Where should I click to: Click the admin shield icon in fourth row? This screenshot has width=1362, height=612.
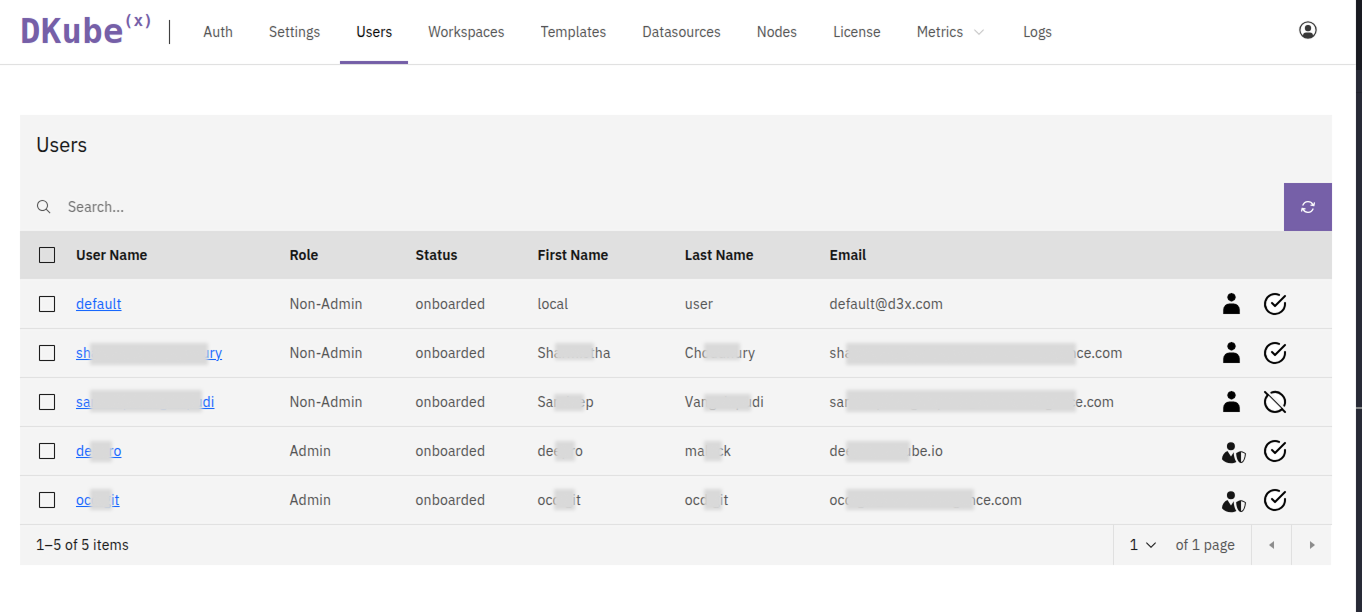pos(1232,451)
